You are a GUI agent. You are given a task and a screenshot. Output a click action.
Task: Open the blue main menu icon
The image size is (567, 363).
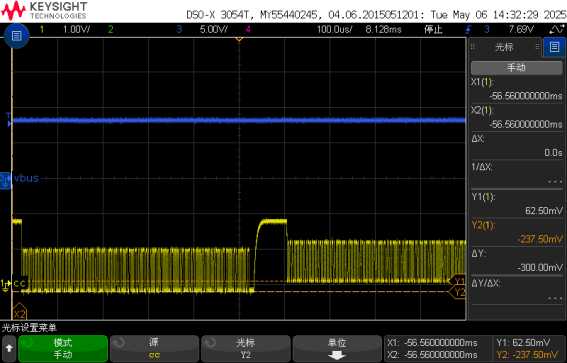tap(16, 35)
